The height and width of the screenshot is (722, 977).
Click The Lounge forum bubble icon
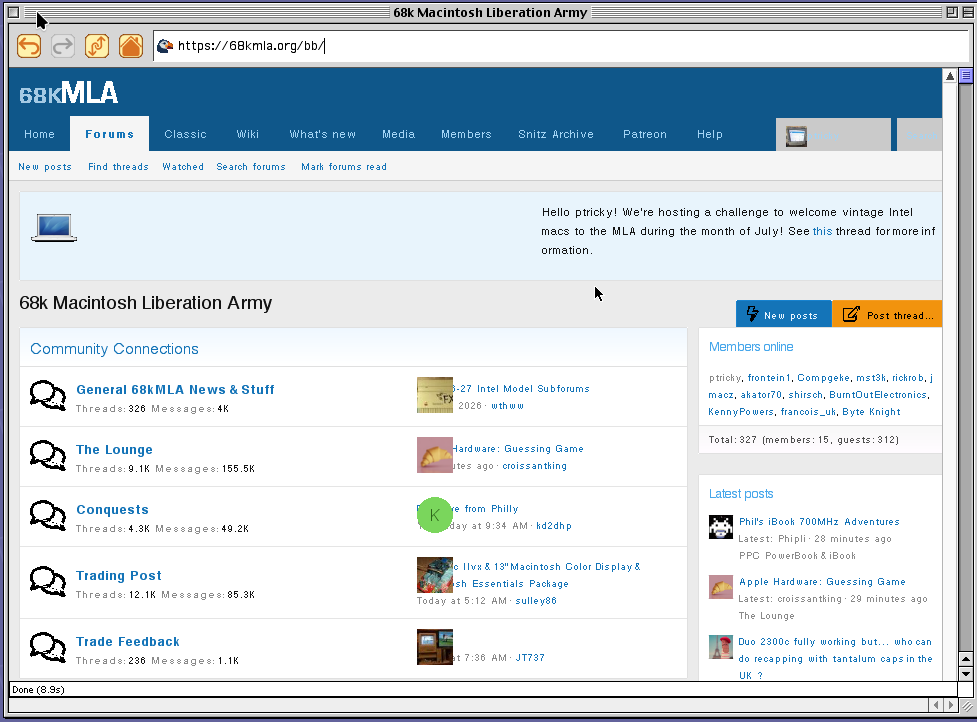[x=48, y=455]
